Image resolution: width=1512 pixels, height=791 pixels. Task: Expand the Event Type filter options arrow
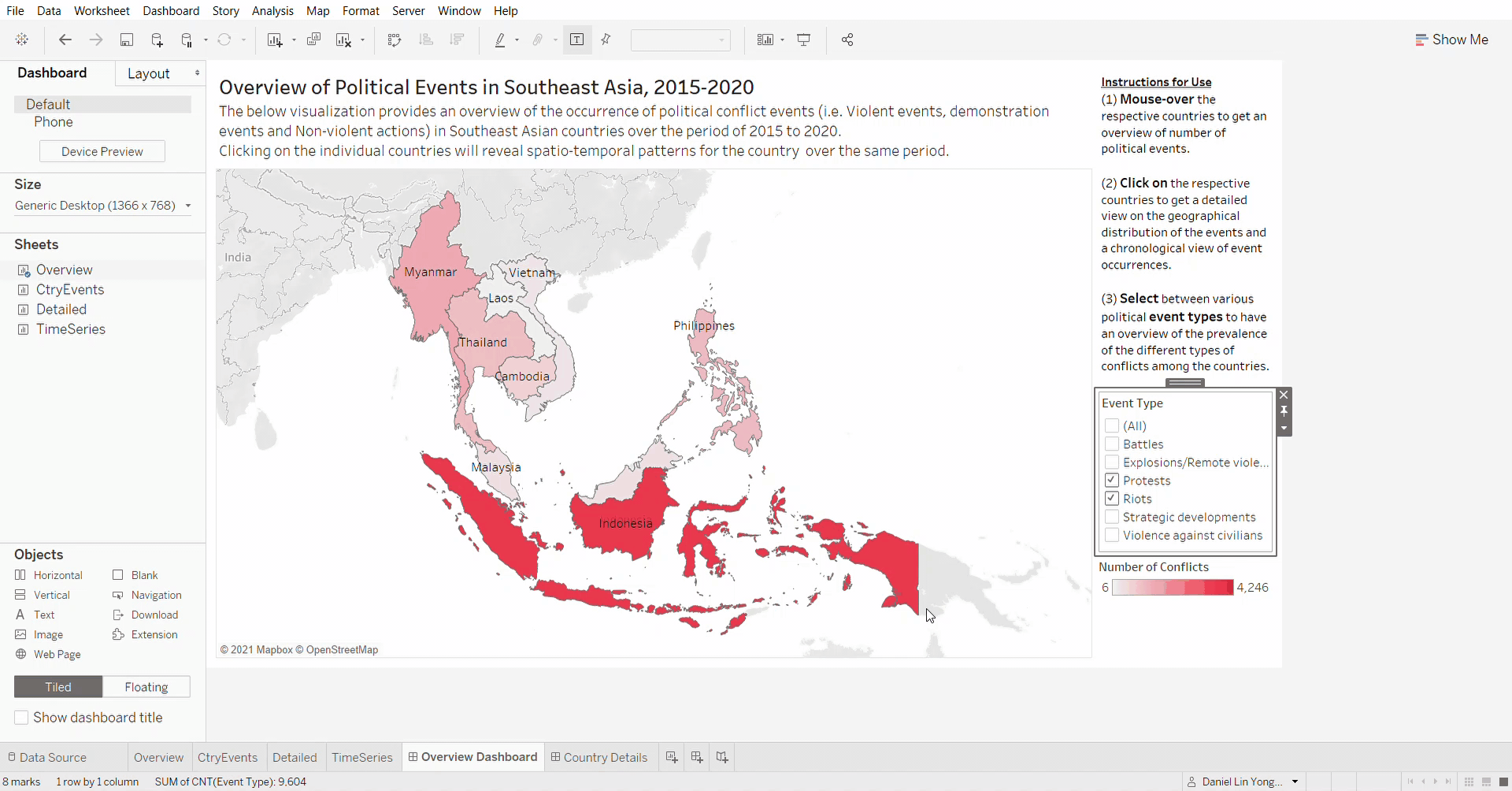coord(1284,429)
